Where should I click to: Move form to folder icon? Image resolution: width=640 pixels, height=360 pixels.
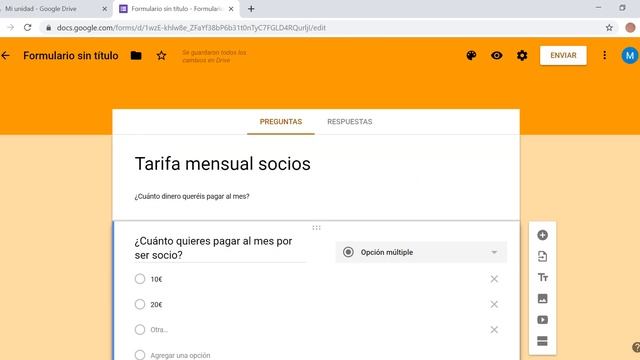pos(136,56)
